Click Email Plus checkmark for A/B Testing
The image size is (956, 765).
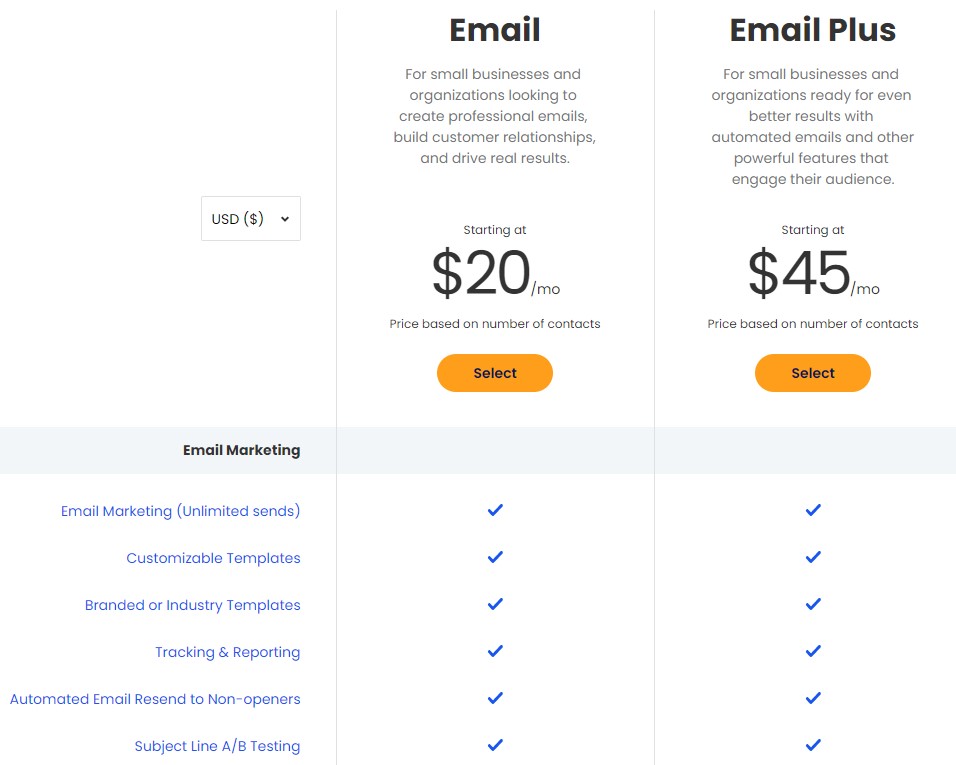tap(813, 744)
